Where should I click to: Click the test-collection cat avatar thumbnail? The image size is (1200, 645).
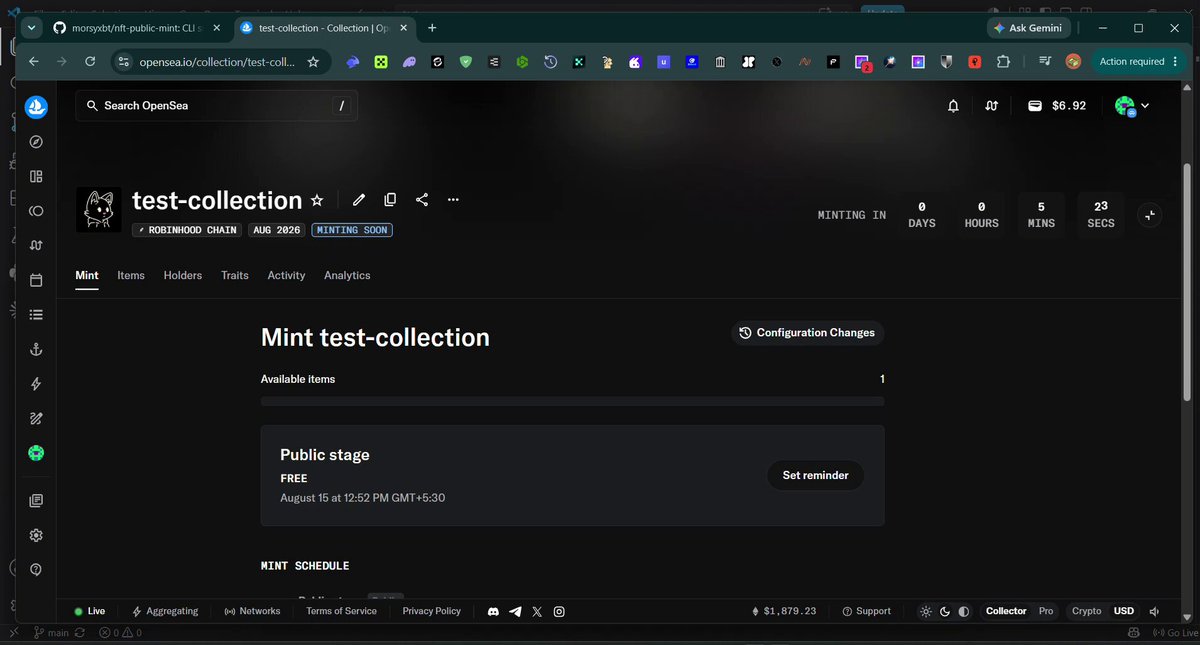[99, 210]
